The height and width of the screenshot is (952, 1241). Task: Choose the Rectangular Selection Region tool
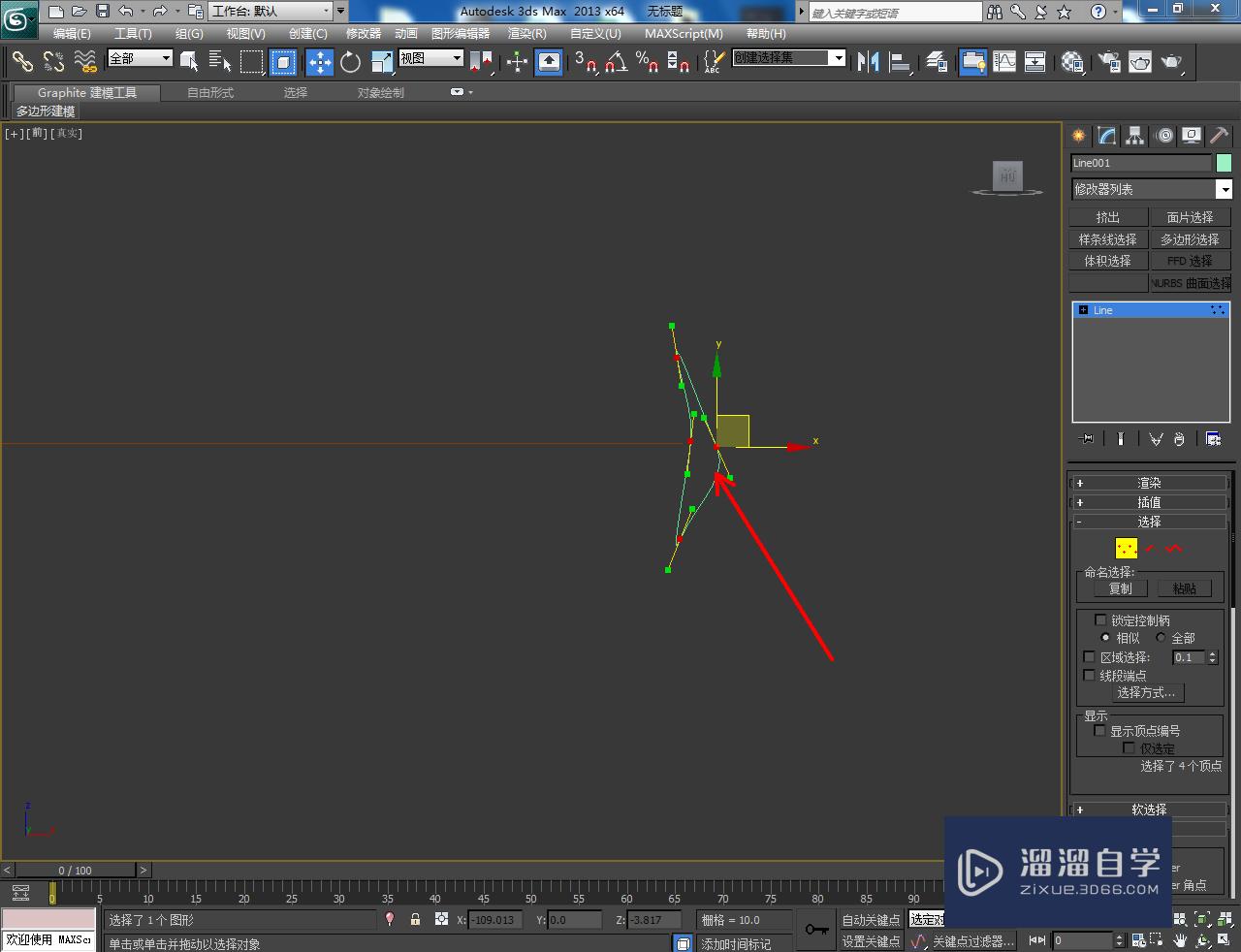coord(252,62)
